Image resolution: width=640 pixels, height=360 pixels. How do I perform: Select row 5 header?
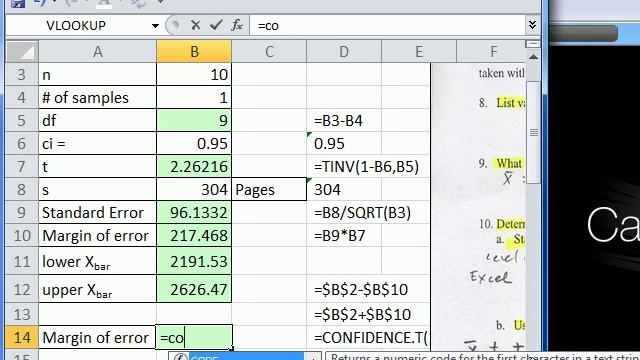tap(22, 120)
